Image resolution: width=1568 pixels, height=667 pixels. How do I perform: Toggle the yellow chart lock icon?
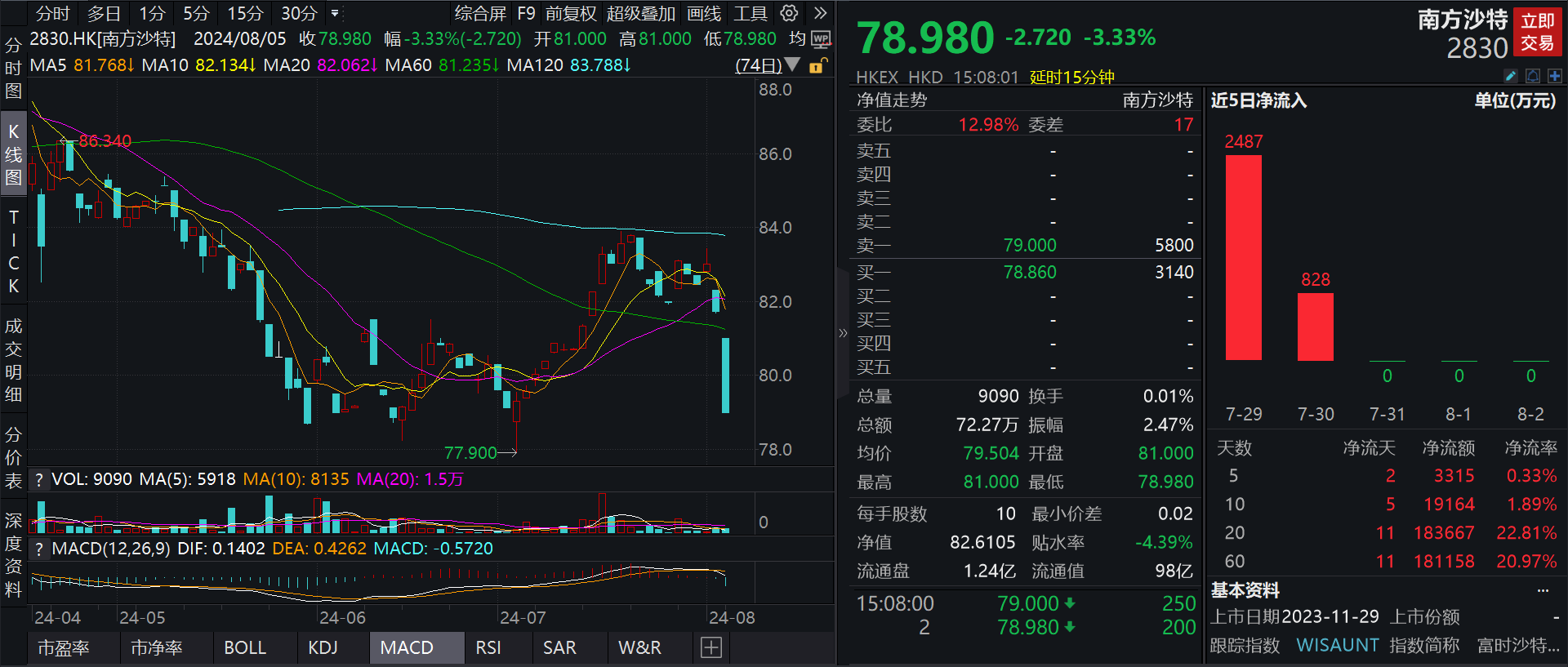click(817, 65)
